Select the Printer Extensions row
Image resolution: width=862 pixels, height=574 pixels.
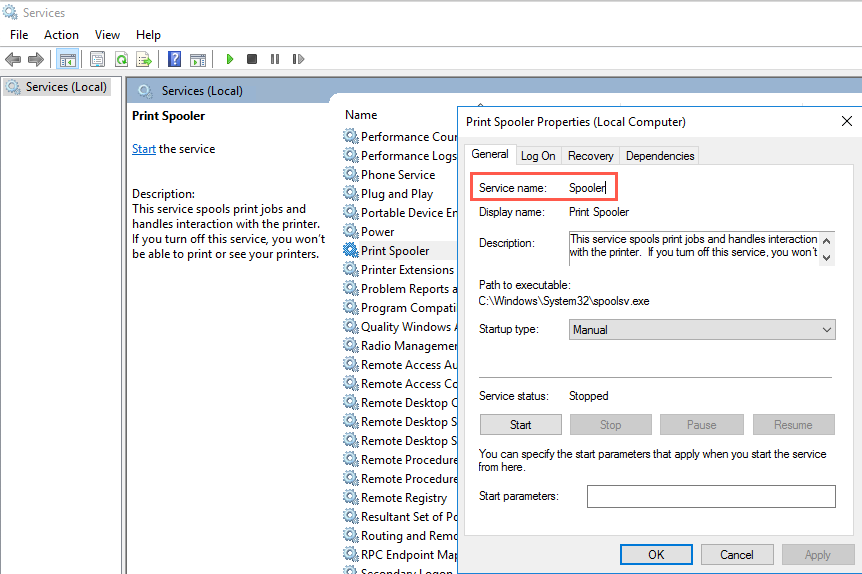(x=399, y=269)
